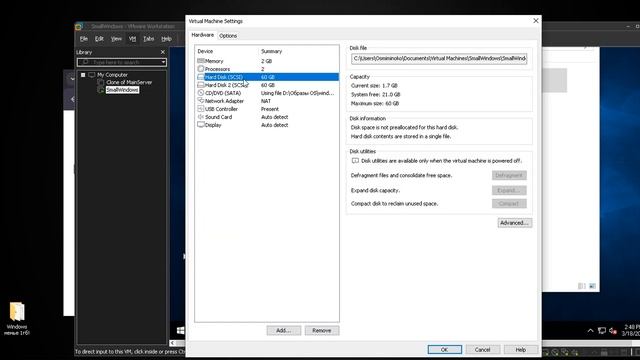Select Hard Disk 2 row's 60 GB value
Viewport: 640px width, 360px height.
pyautogui.click(x=268, y=85)
